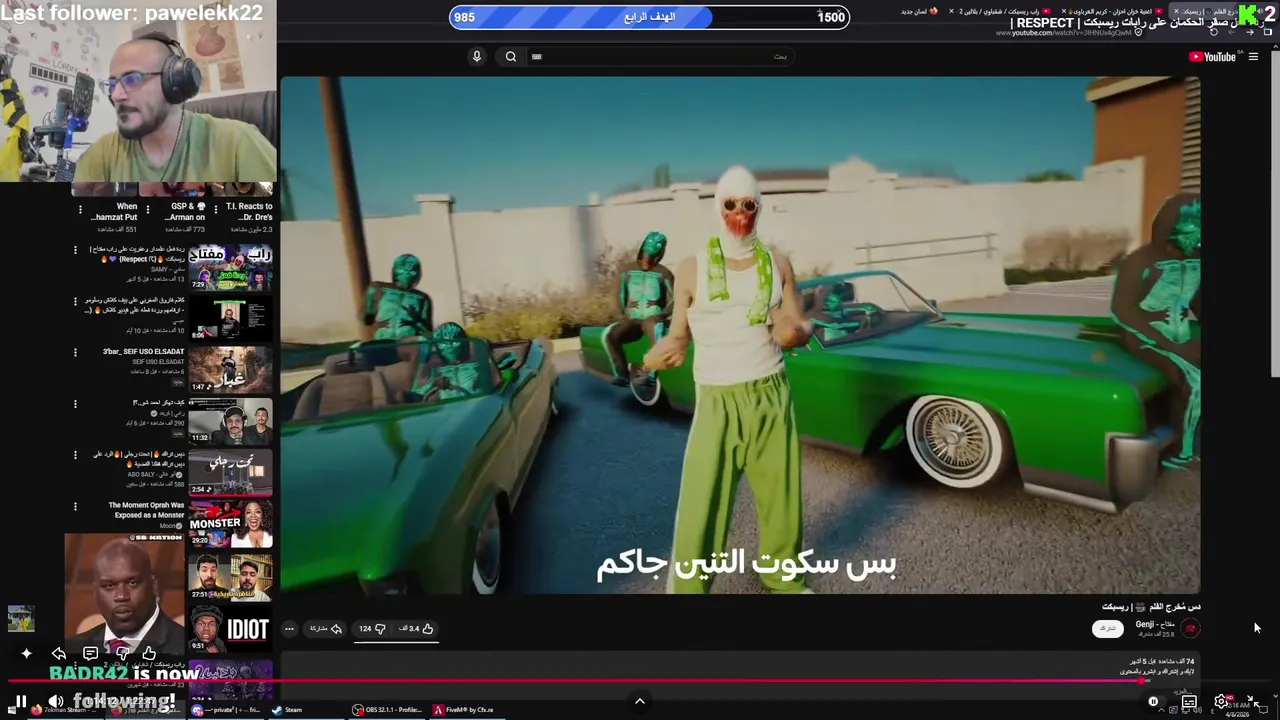Open the IDIOT 9:51 video thumbnail

(x=230, y=628)
